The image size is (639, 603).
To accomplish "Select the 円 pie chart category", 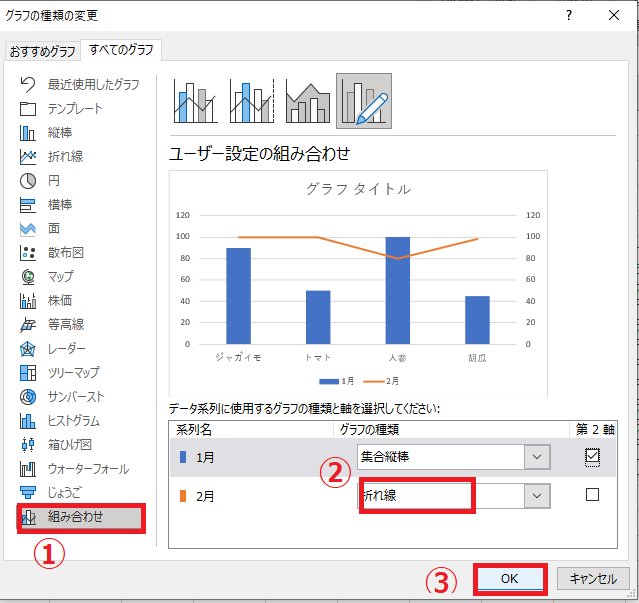I will click(x=40, y=180).
